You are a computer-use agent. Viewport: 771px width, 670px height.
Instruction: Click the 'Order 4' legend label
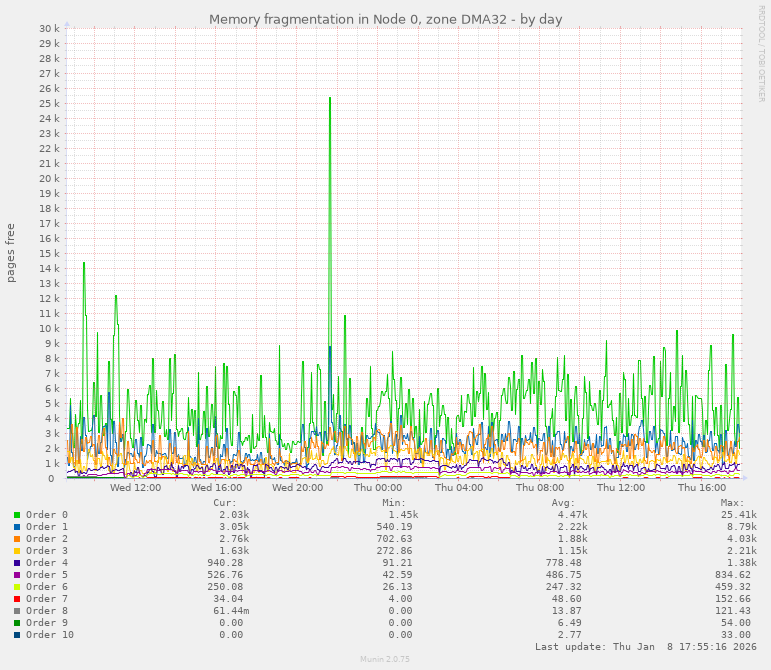pos(47,563)
